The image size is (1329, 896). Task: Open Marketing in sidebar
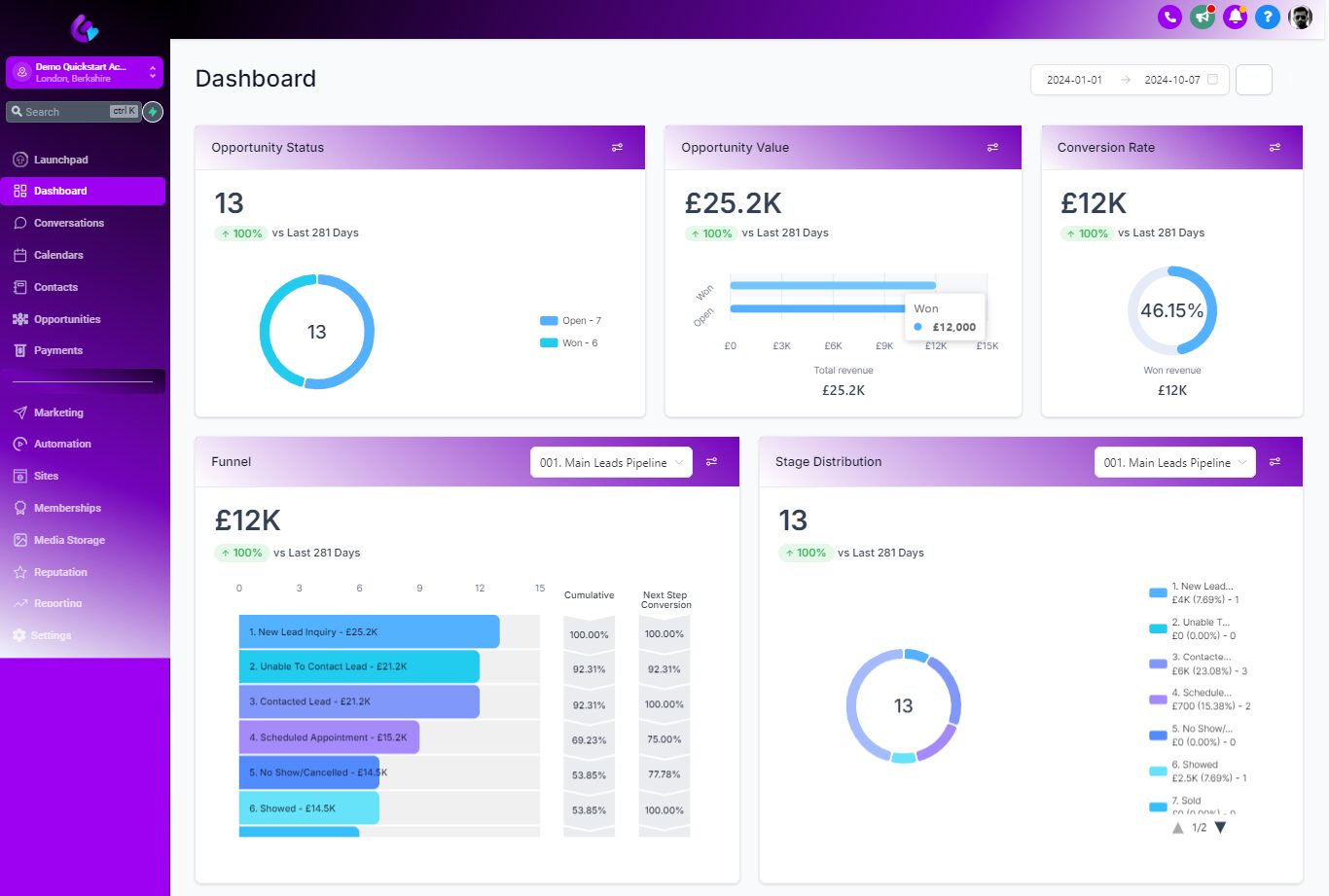coord(58,412)
